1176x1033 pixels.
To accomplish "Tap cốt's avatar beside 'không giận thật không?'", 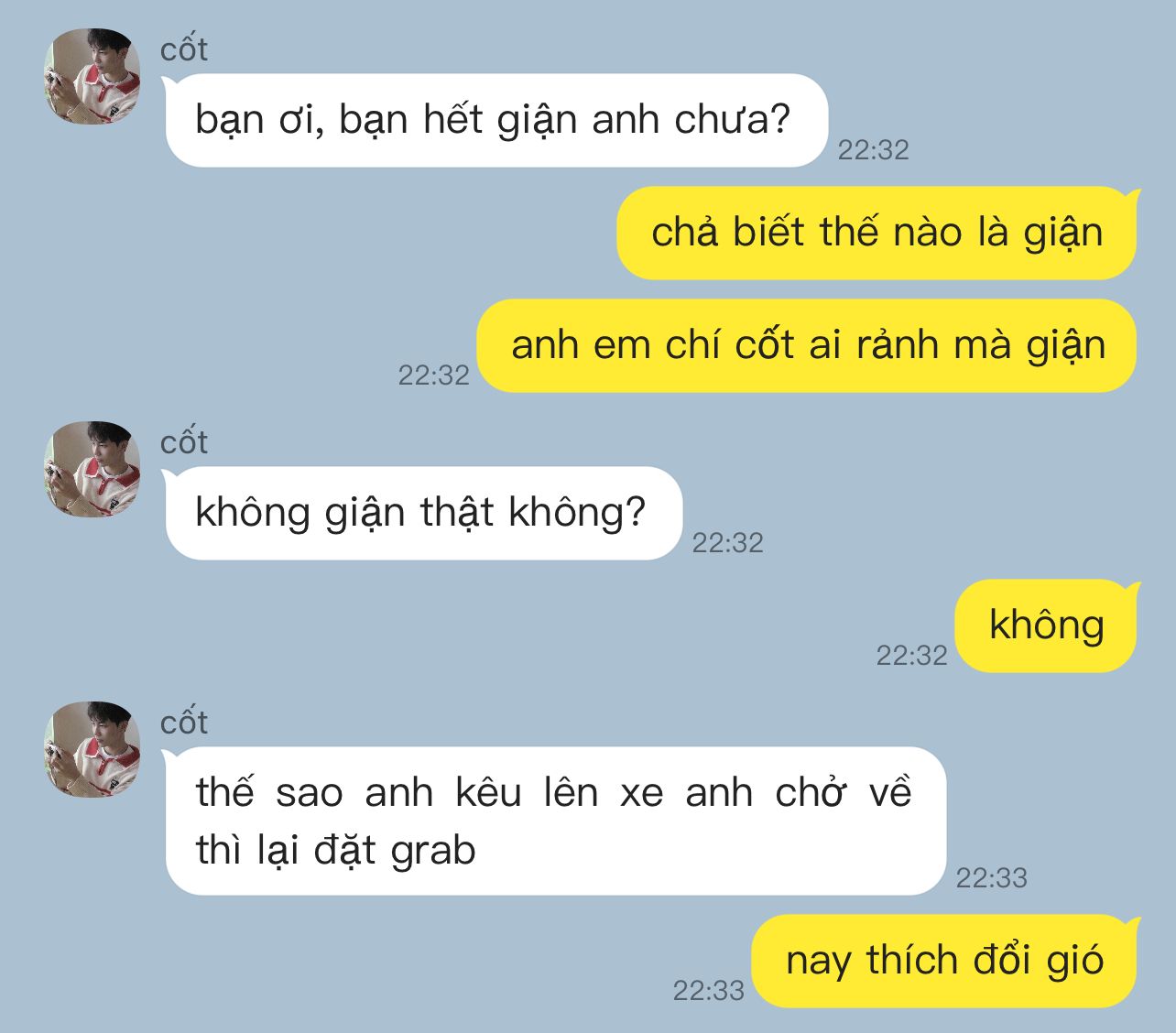I will pyautogui.click(x=93, y=470).
